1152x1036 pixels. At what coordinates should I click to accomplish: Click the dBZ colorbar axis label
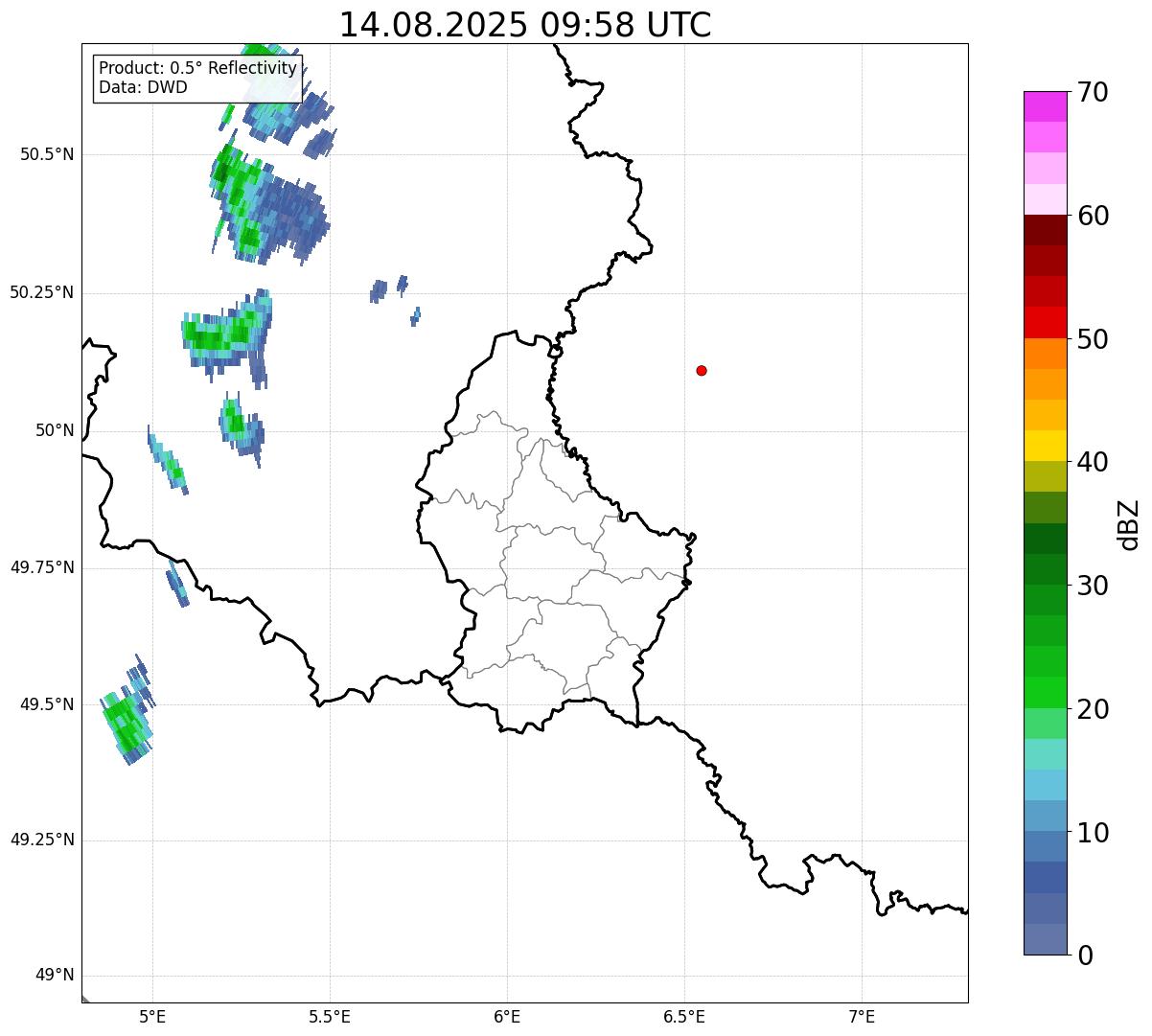[x=1129, y=524]
